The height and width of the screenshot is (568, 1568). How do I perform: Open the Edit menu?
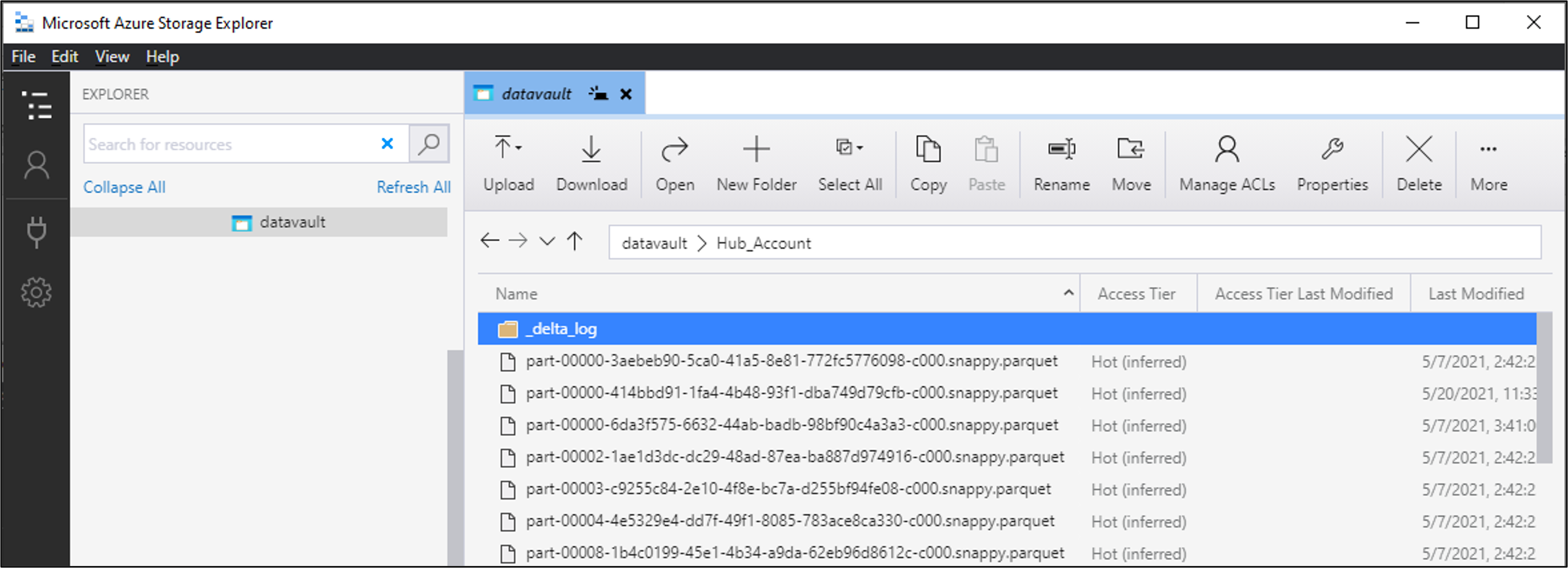63,56
